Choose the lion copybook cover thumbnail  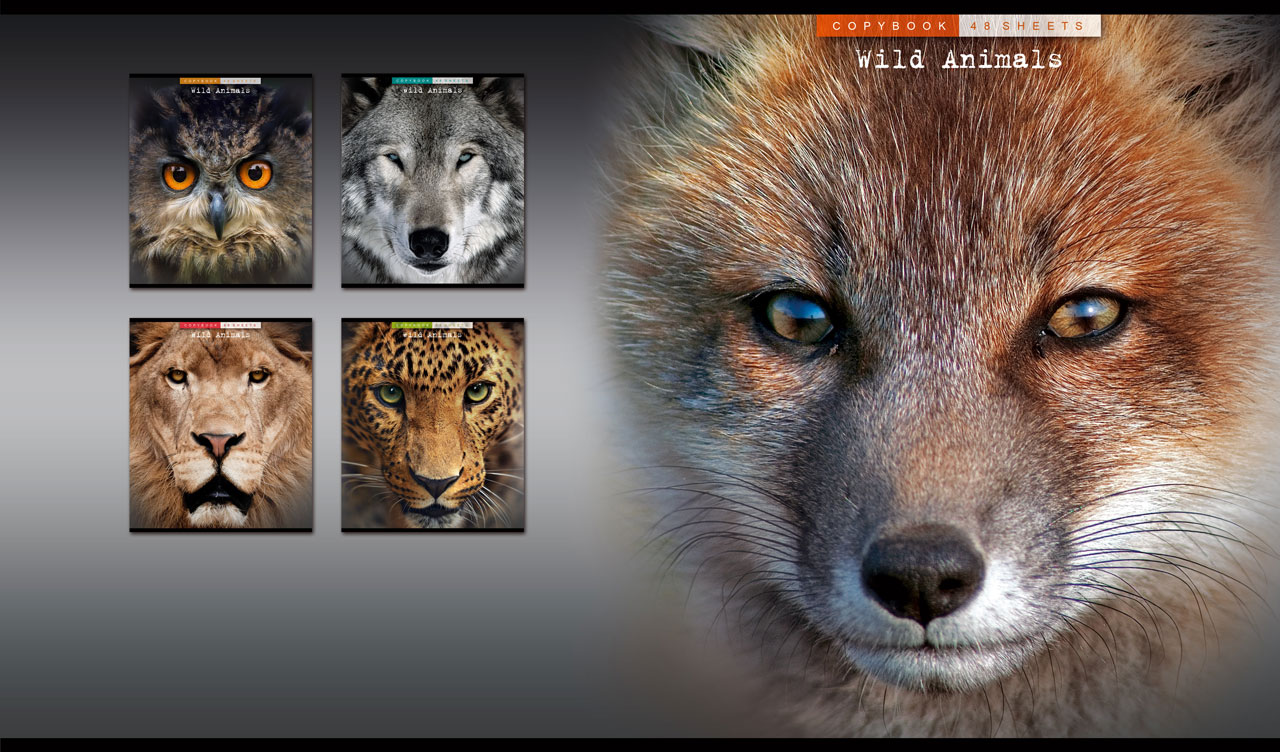[220, 430]
